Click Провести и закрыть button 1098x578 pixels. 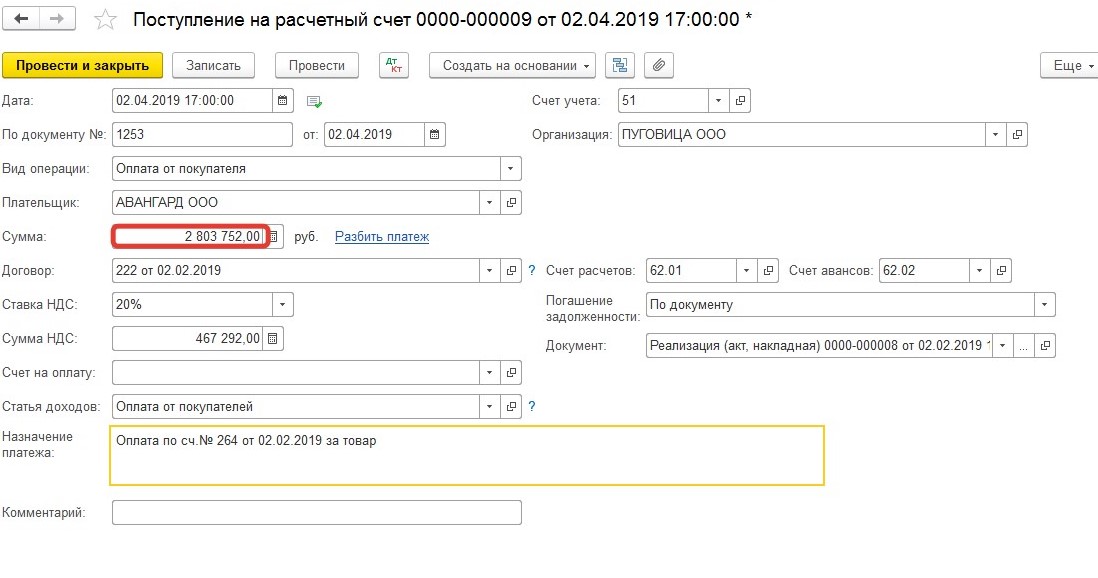point(82,65)
